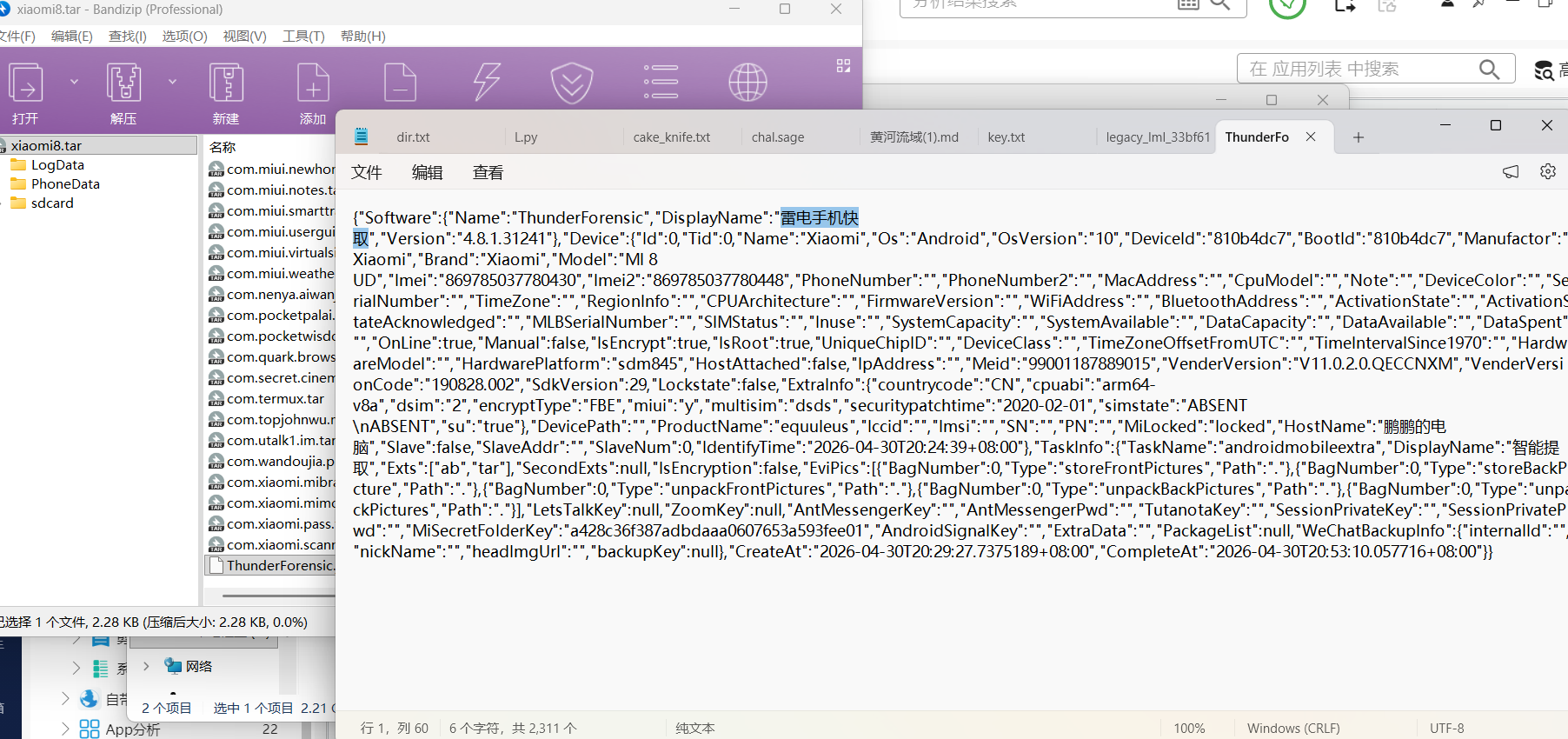The height and width of the screenshot is (739, 1568).
Task: Click the Open archive icon in Bandizip
Action: click(25, 83)
